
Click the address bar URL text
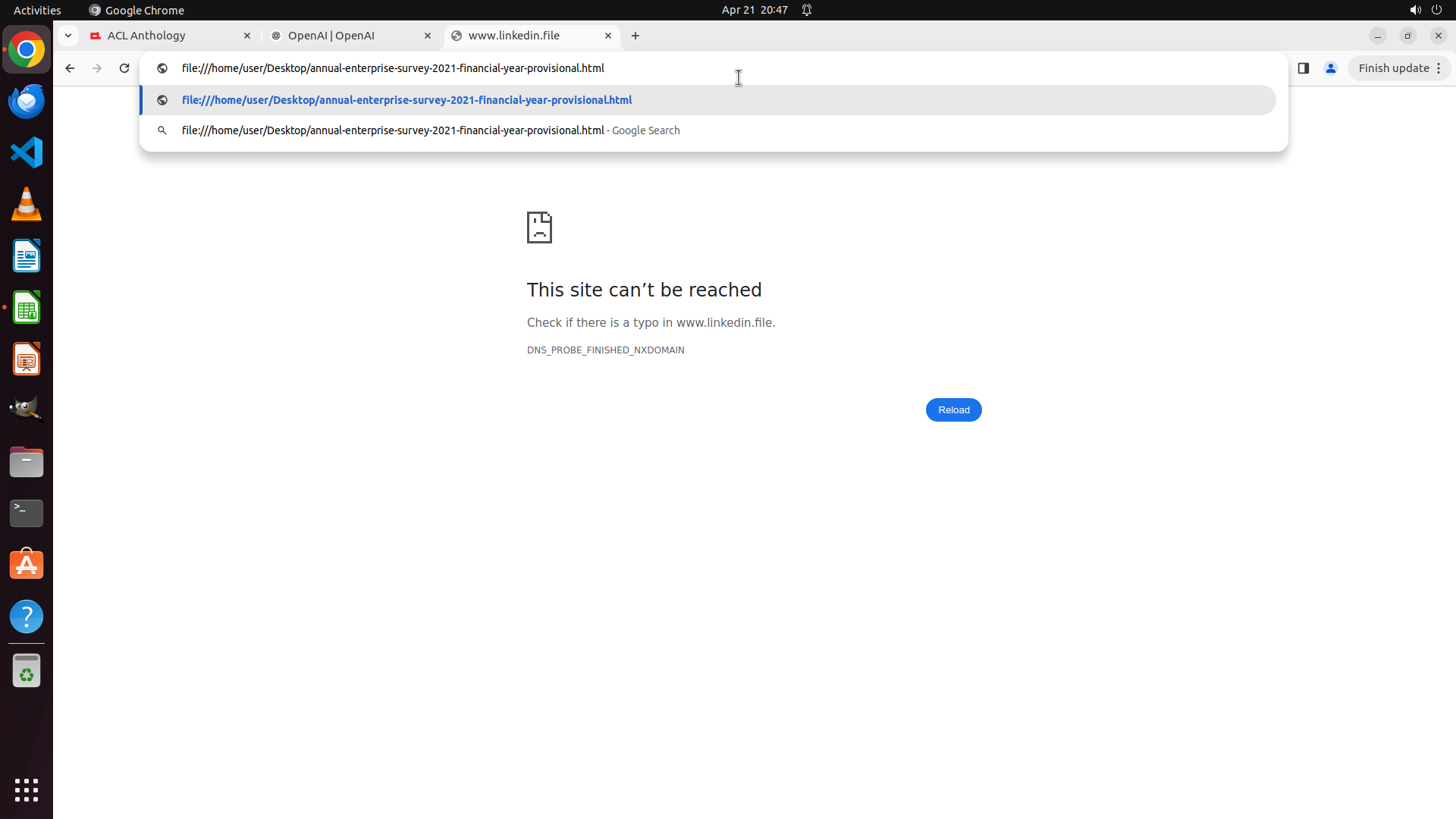point(393,68)
